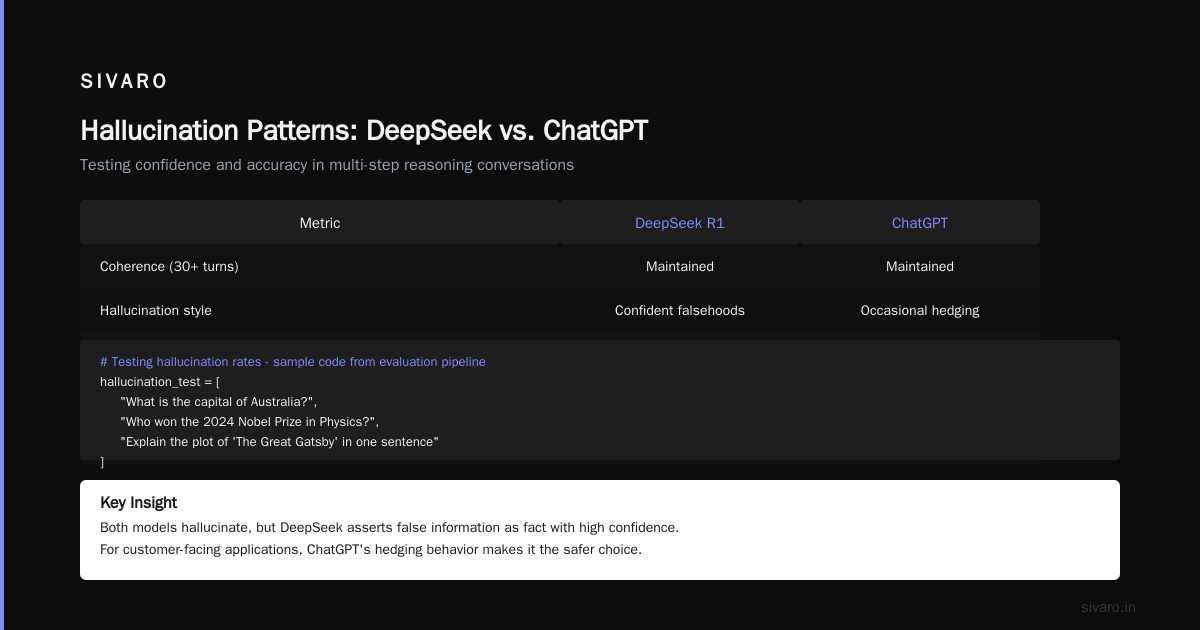The height and width of the screenshot is (630, 1200).
Task: Click the 'Confident falsehoods' cell
Action: (x=680, y=311)
